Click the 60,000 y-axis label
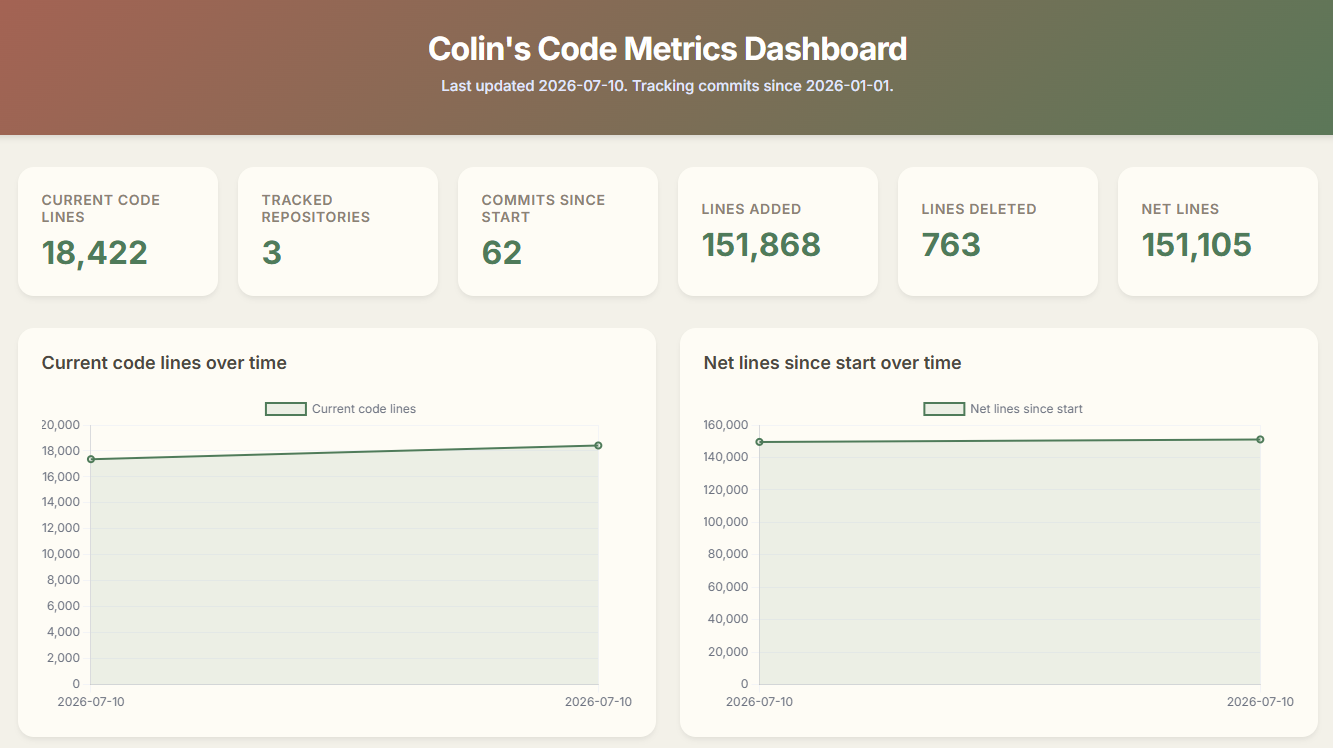 [x=729, y=587]
